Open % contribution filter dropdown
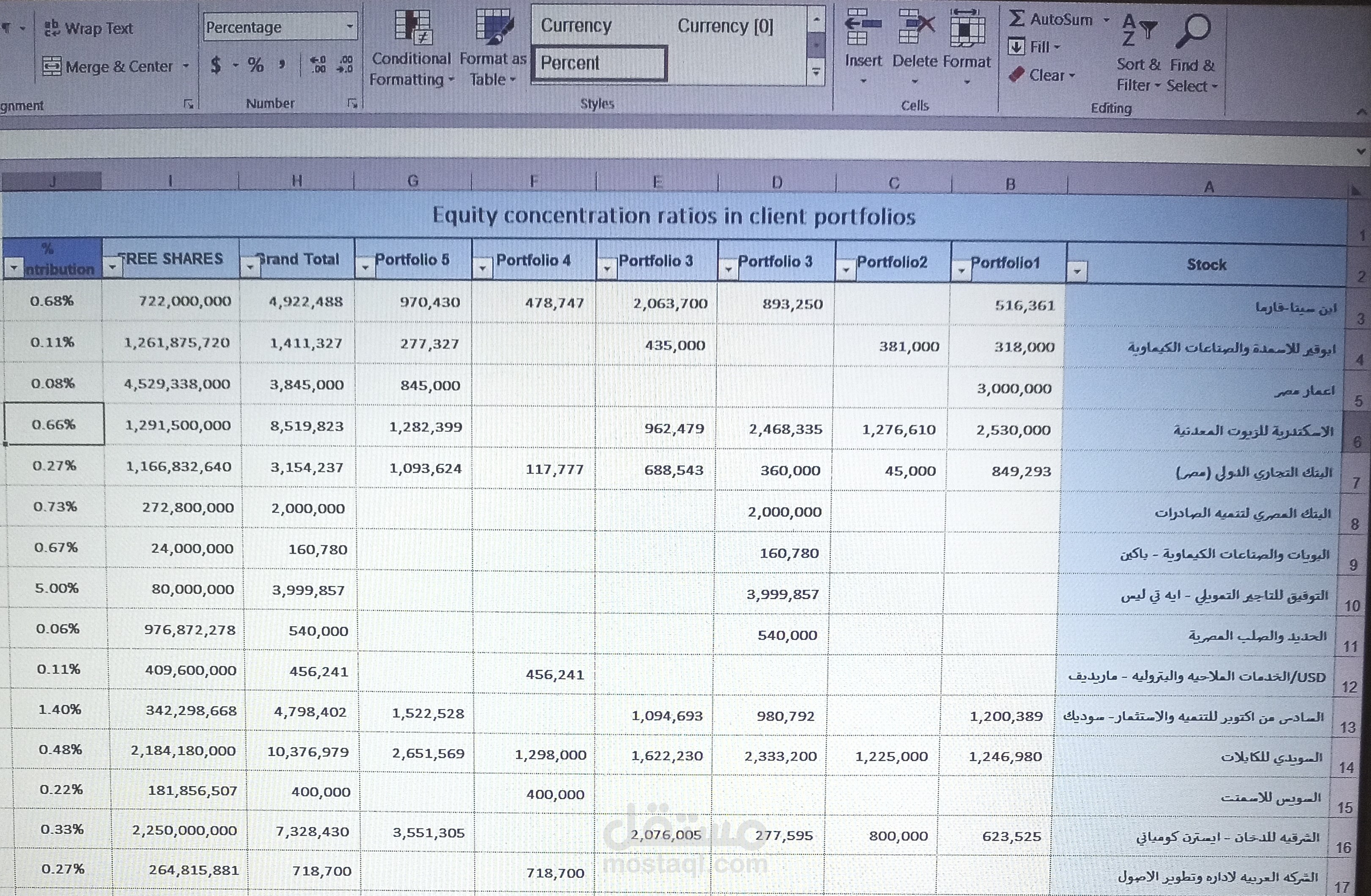 pyautogui.click(x=13, y=268)
